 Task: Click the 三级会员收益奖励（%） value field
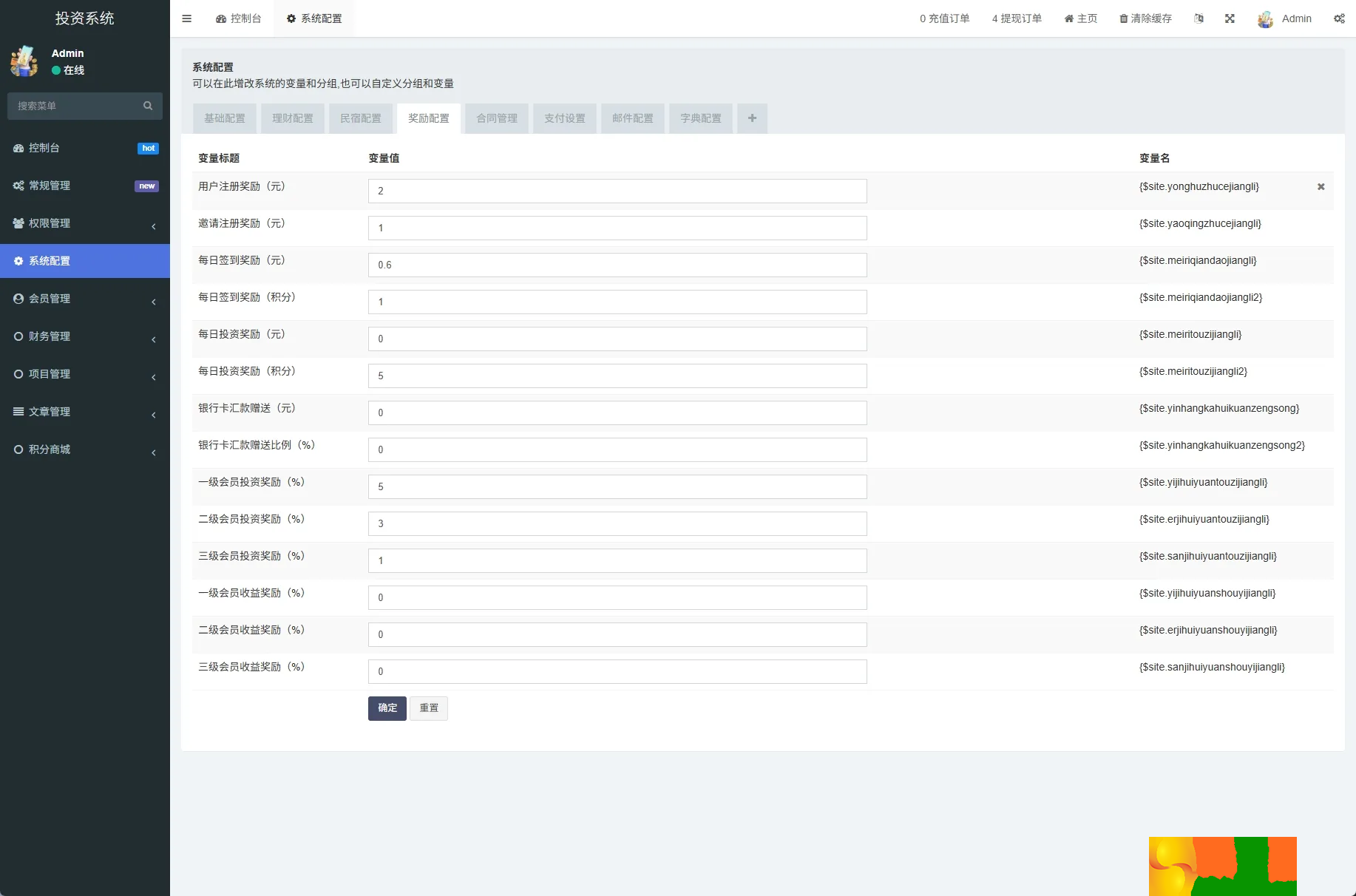pos(617,671)
